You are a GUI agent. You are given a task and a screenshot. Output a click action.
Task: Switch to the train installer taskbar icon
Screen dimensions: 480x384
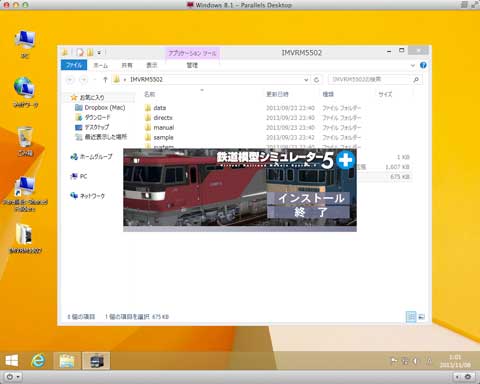pos(96,361)
